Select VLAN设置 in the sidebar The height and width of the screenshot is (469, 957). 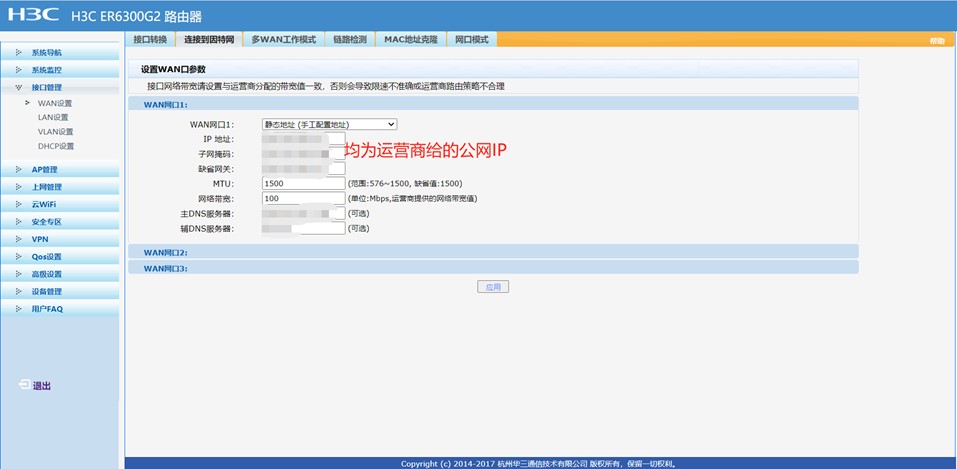point(56,132)
